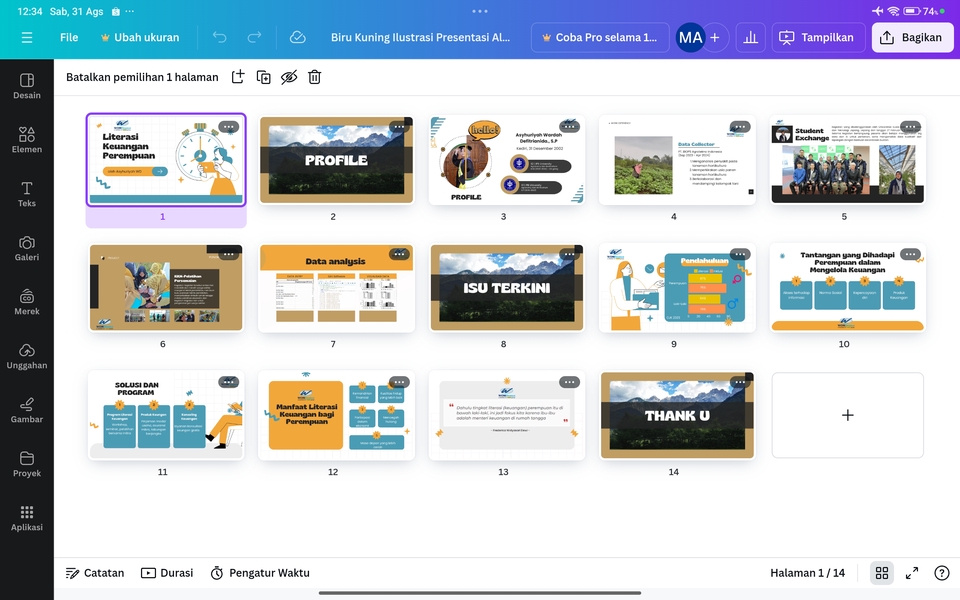Open the File menu

click(x=68, y=37)
